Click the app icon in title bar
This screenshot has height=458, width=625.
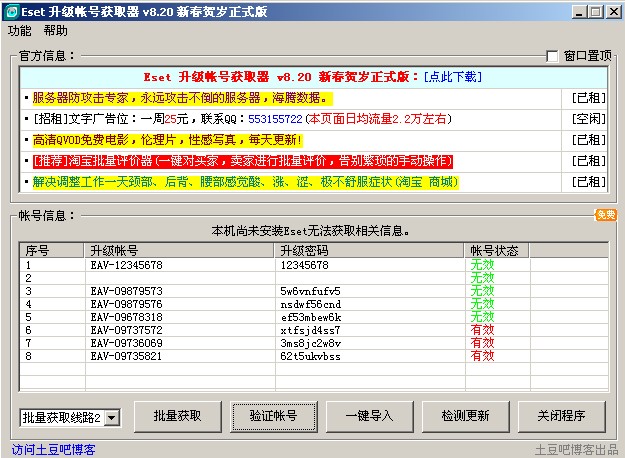pyautogui.click(x=12, y=12)
